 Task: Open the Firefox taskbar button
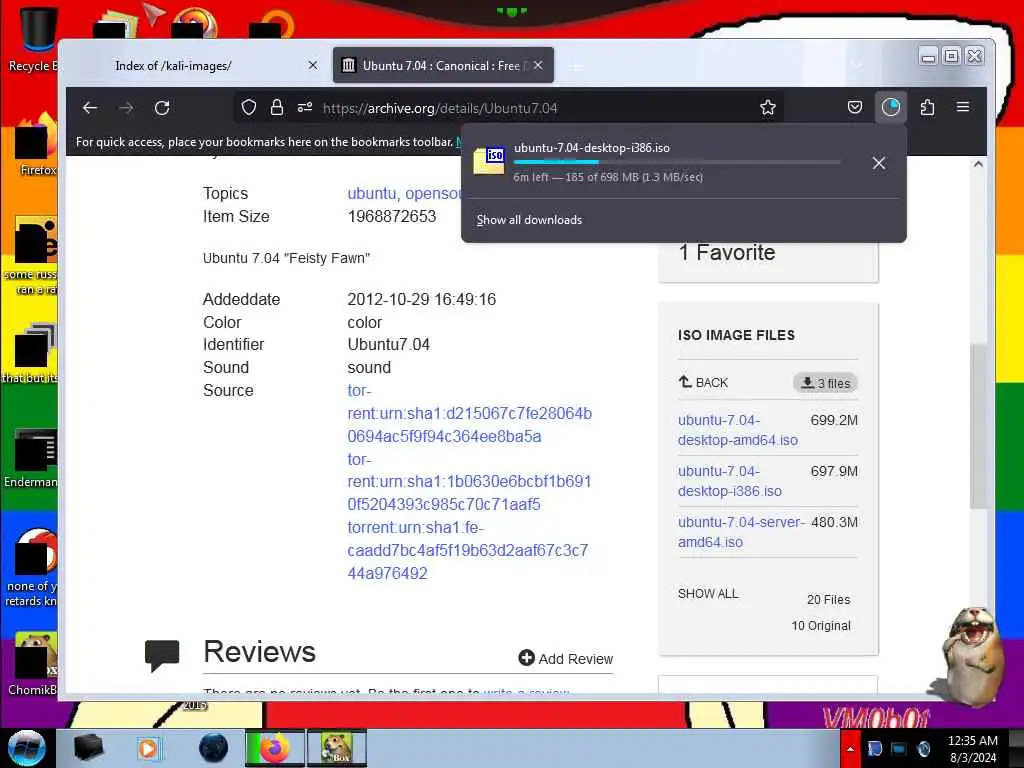275,748
